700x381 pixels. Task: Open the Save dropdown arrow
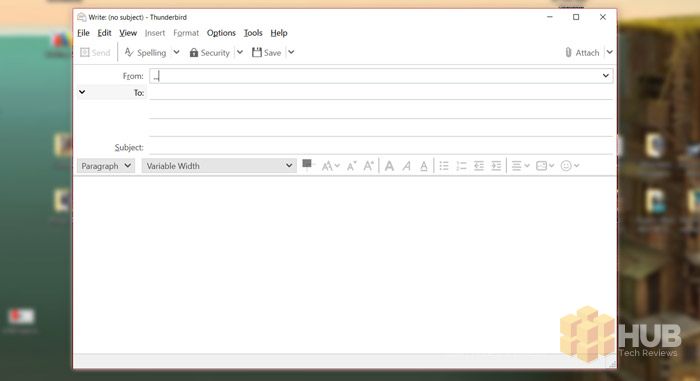[x=291, y=52]
